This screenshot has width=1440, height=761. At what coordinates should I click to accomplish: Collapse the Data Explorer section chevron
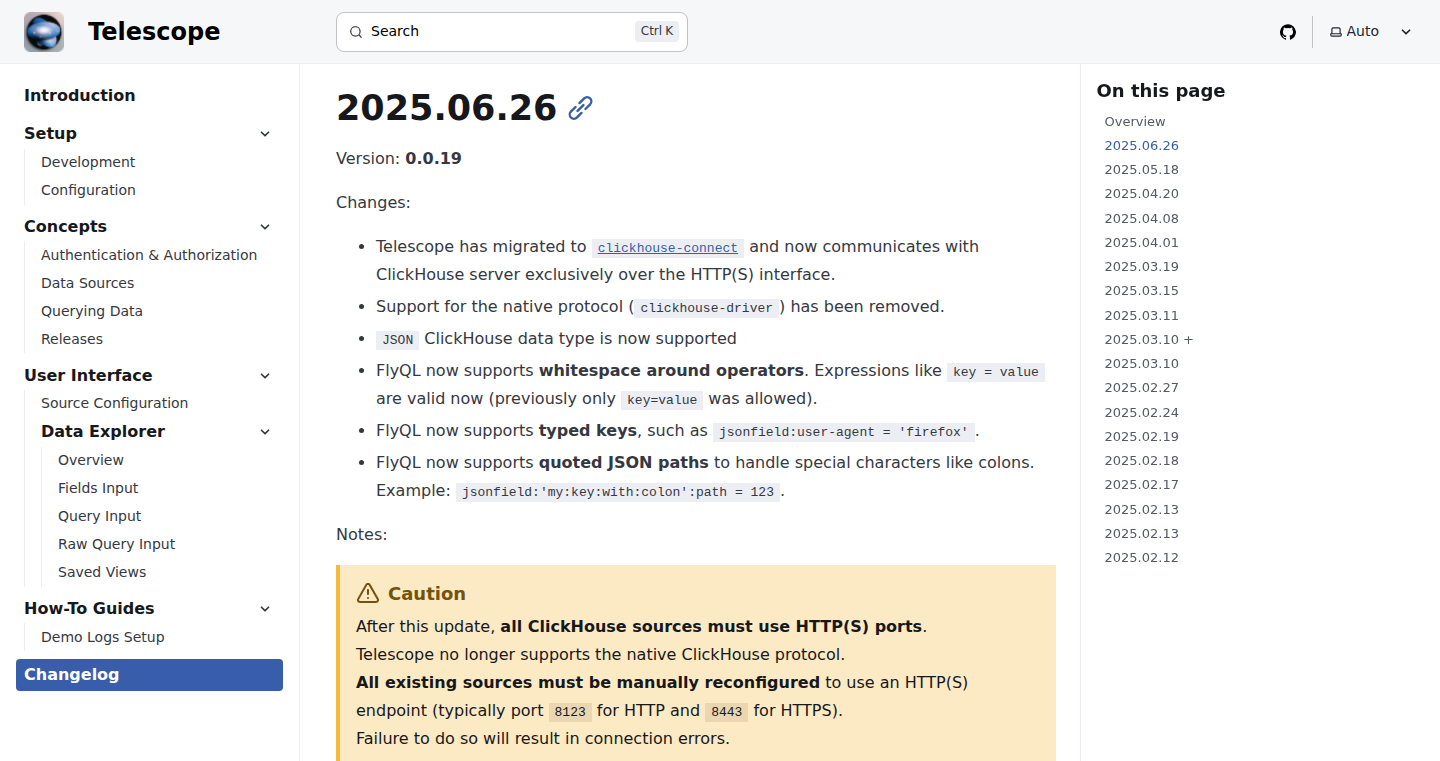point(265,432)
